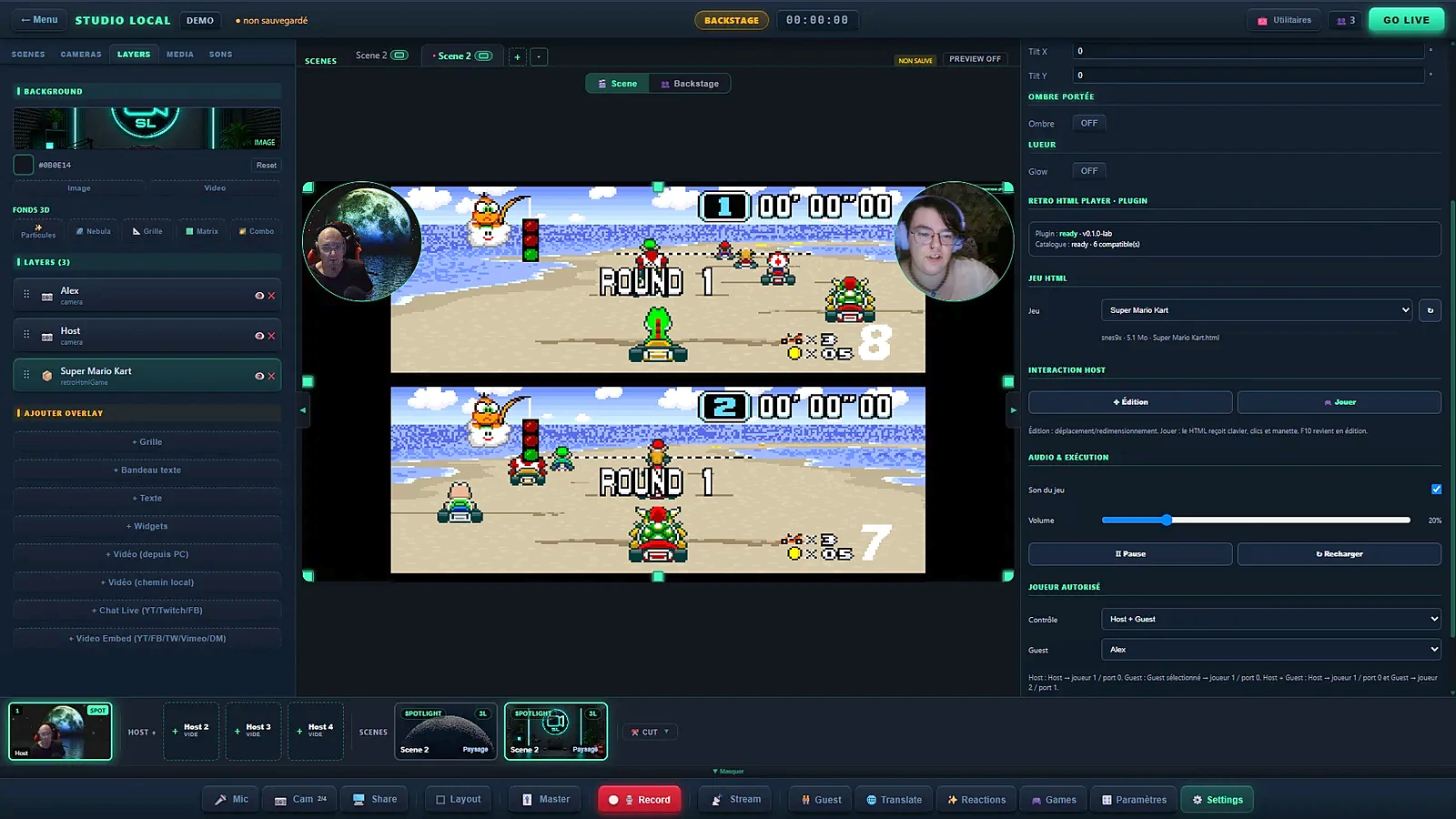Open the CUT transition dropdown
The image size is (1456, 819).
click(650, 732)
